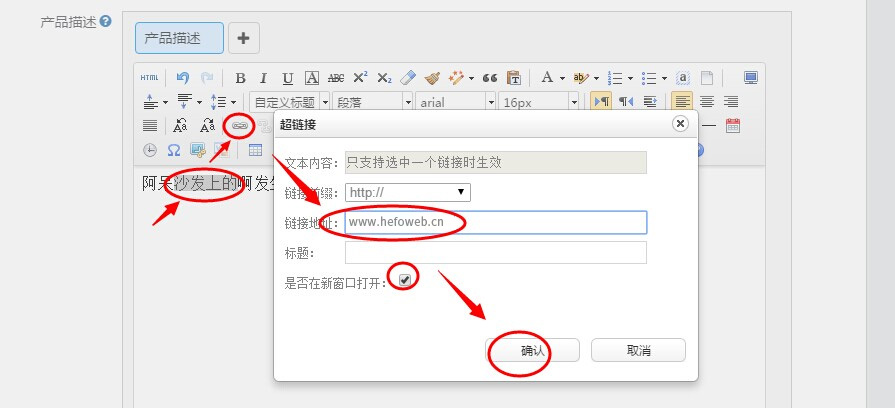Open the http:// link prefix dropdown
The width and height of the screenshot is (895, 408).
pos(408,192)
